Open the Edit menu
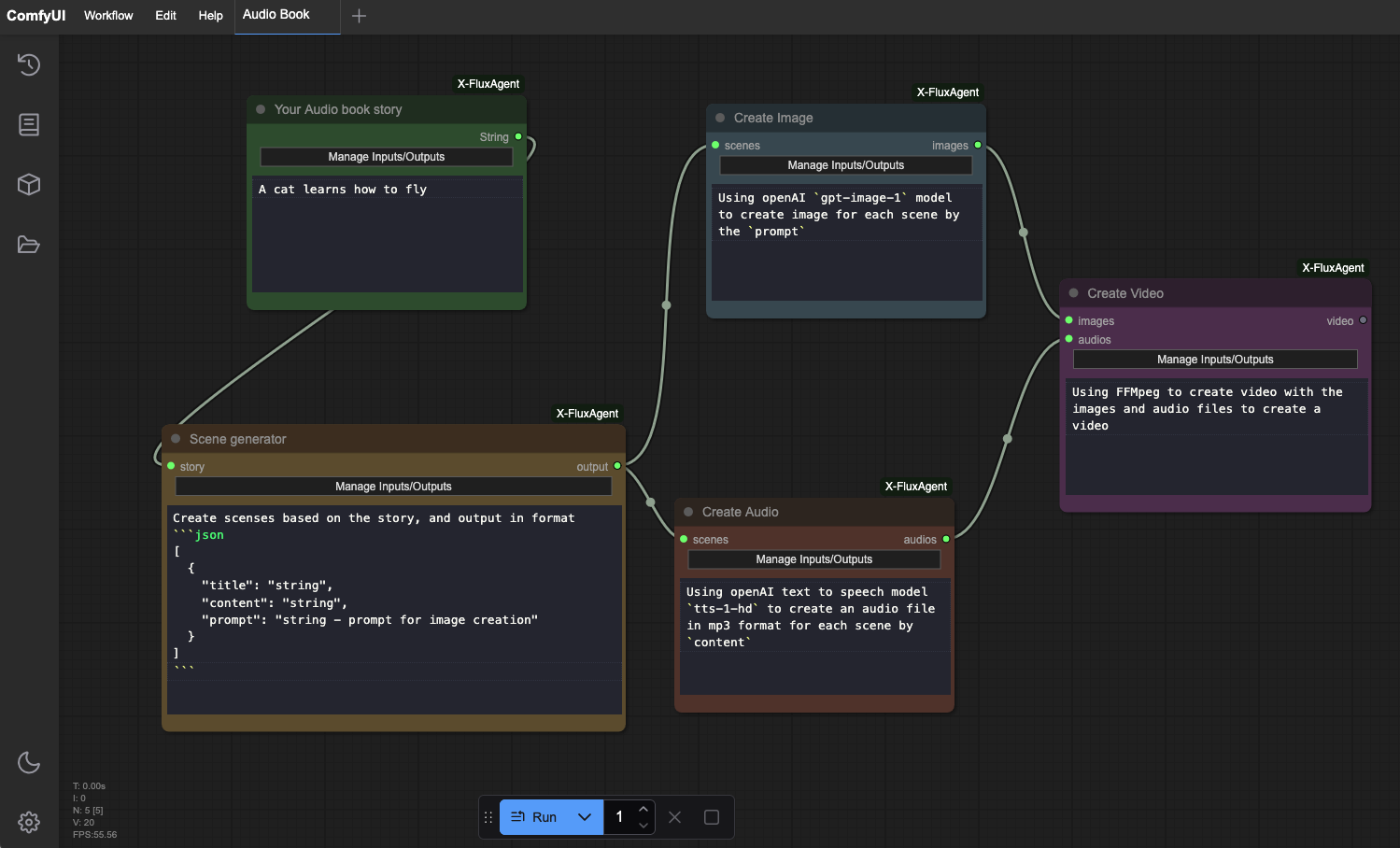1400x848 pixels. pos(165,16)
